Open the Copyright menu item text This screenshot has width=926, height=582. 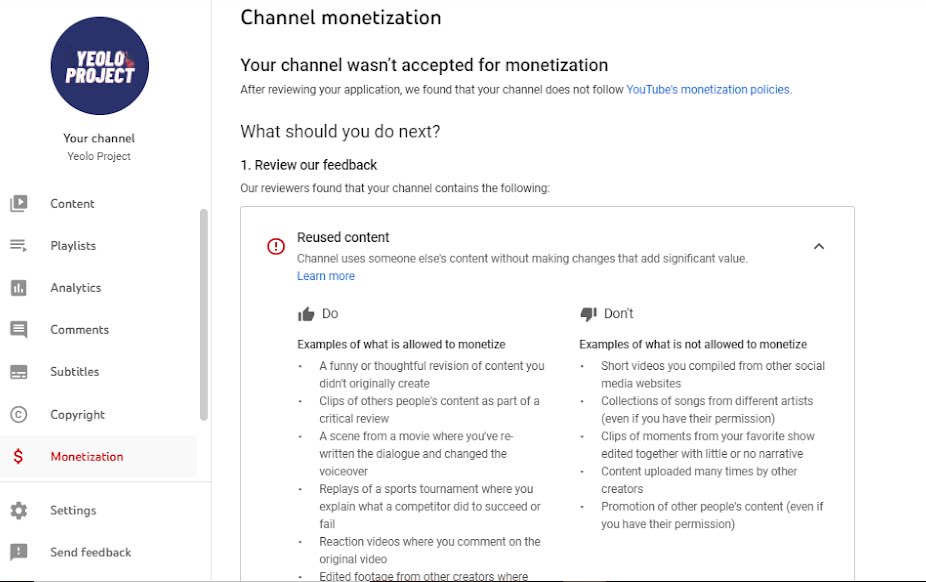[77, 414]
